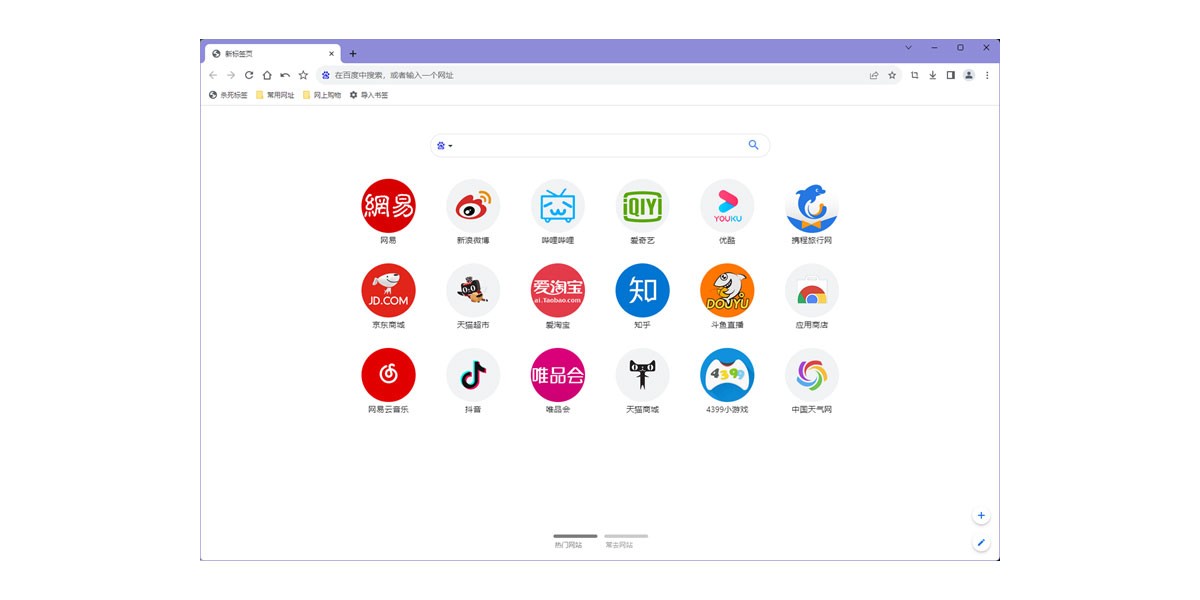Click the 爱淘宝 shortcut icon
Viewport: 1200px width, 600px height.
click(x=558, y=291)
